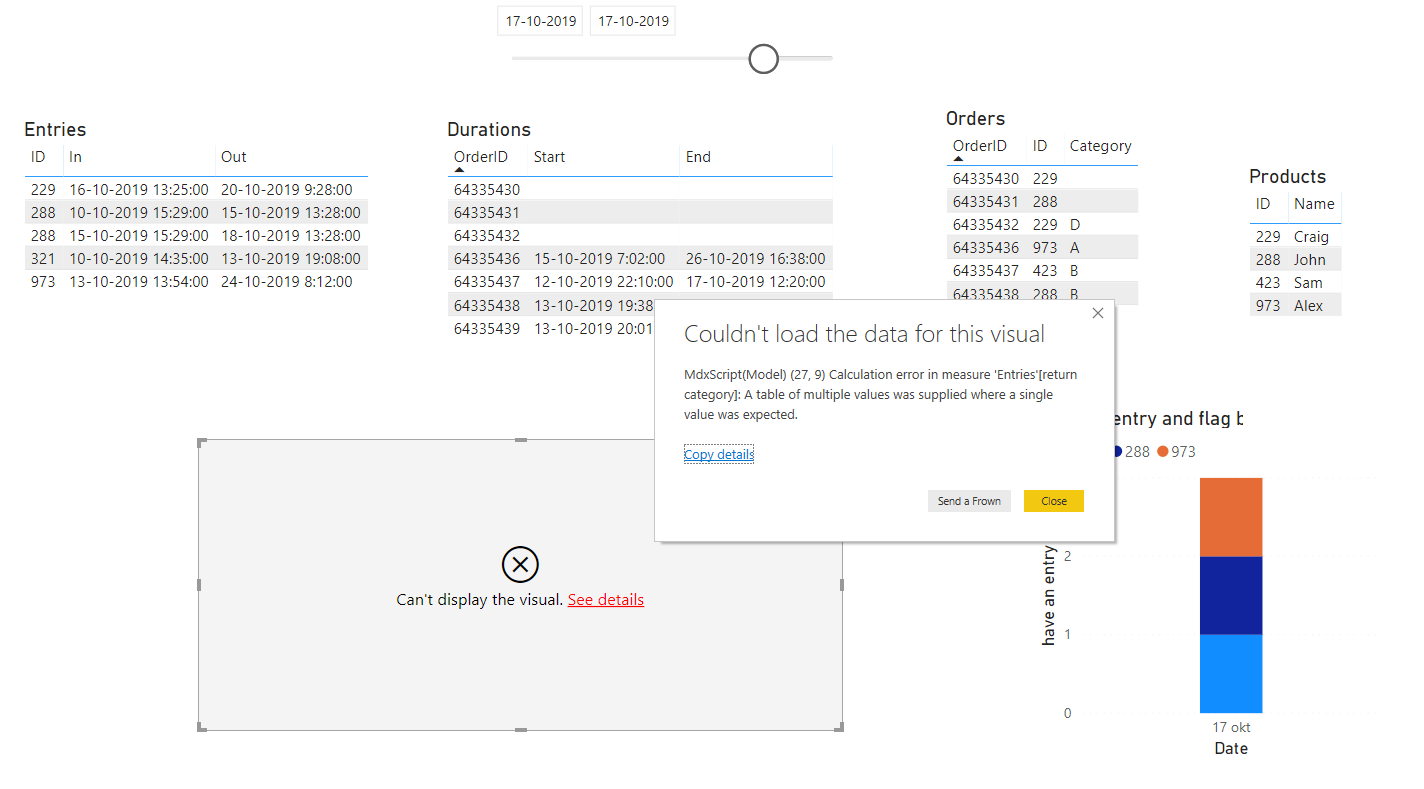Edit the end date input field
Viewport: 1424px width, 789px height.
click(x=633, y=21)
